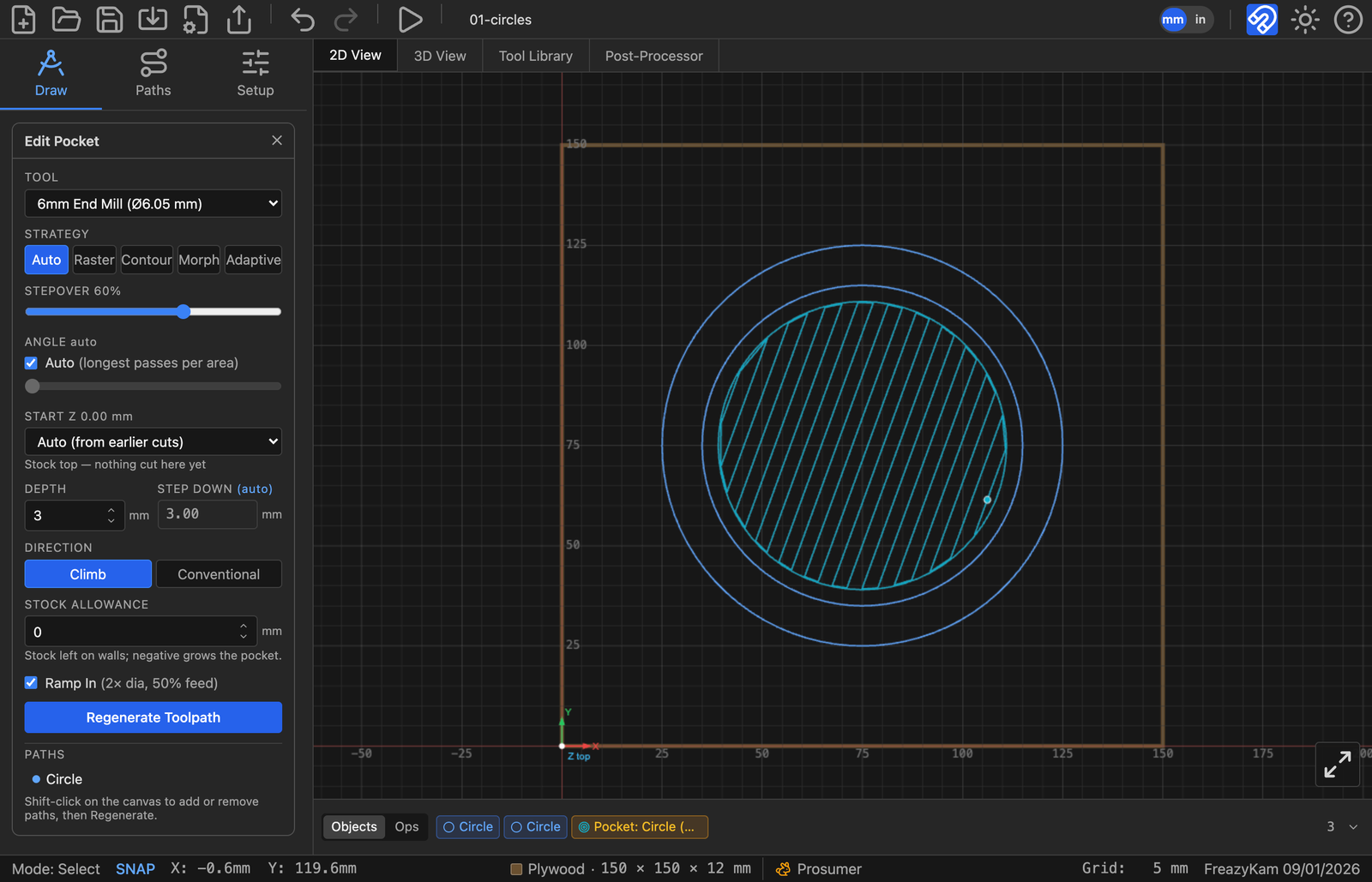Choose the Auto strategy

46,260
